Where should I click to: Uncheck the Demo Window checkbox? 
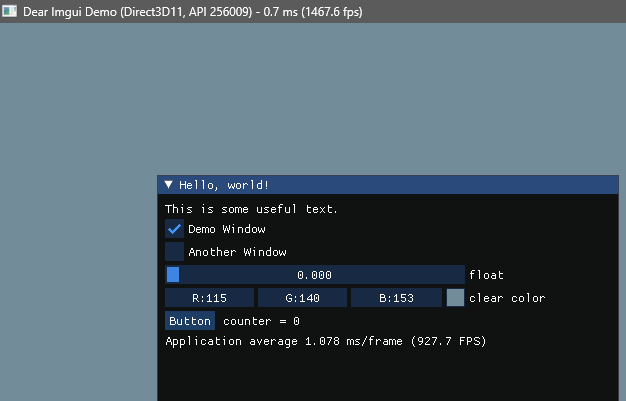click(174, 229)
